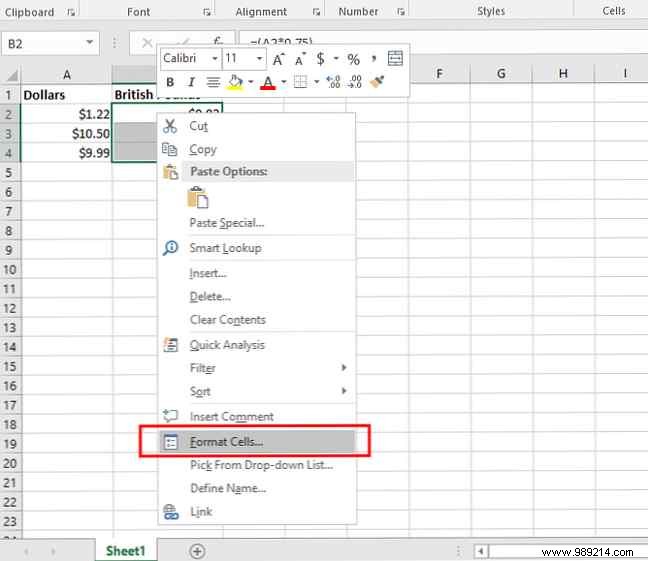Click Bold in the mini toolbar
The height and width of the screenshot is (561, 648).
point(170,82)
